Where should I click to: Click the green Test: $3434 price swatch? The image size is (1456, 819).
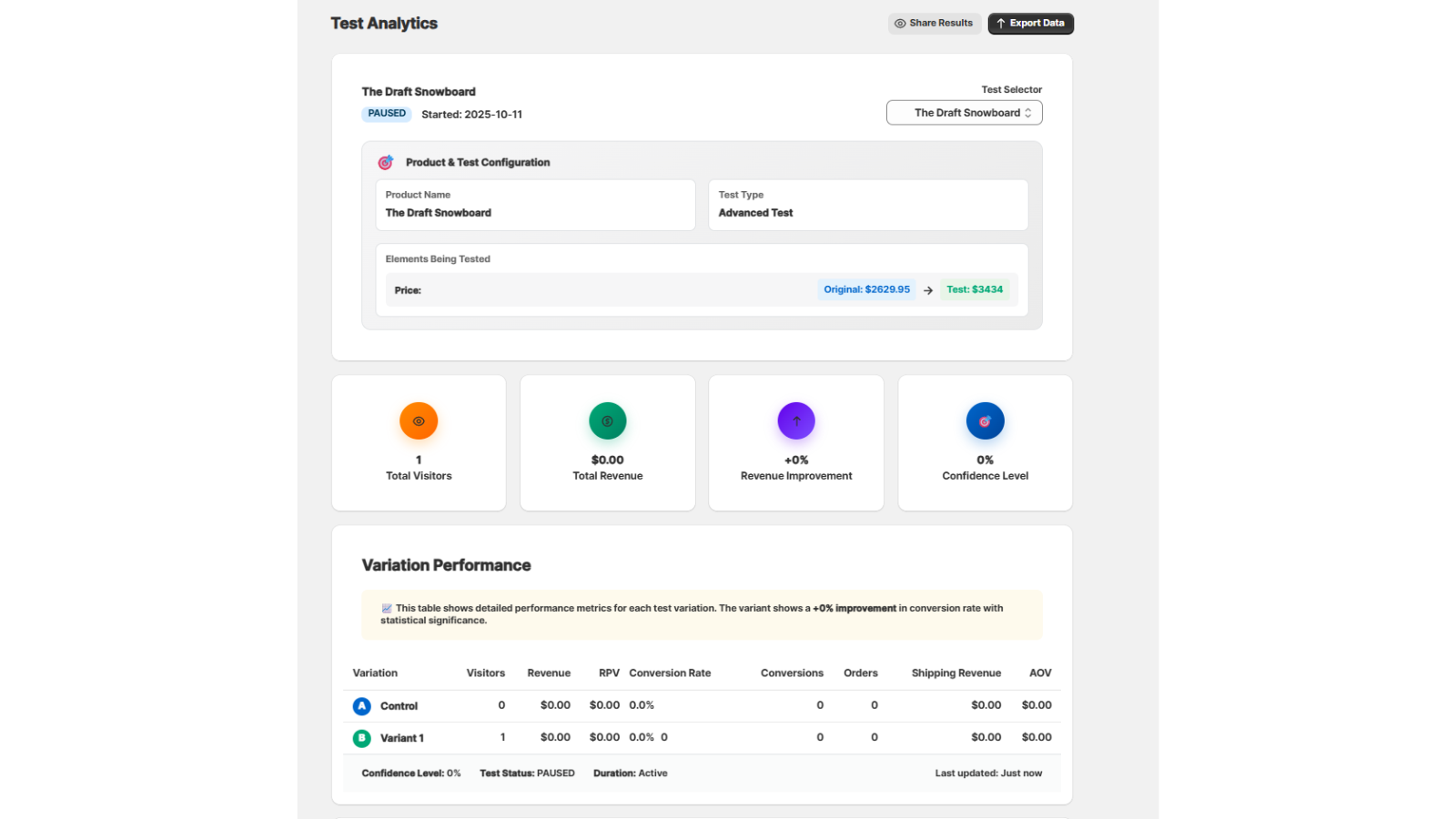click(976, 289)
